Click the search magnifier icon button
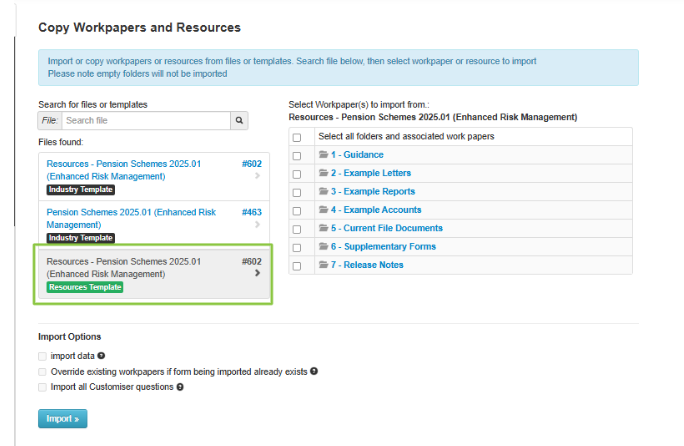Image resolution: width=684 pixels, height=446 pixels. click(239, 121)
